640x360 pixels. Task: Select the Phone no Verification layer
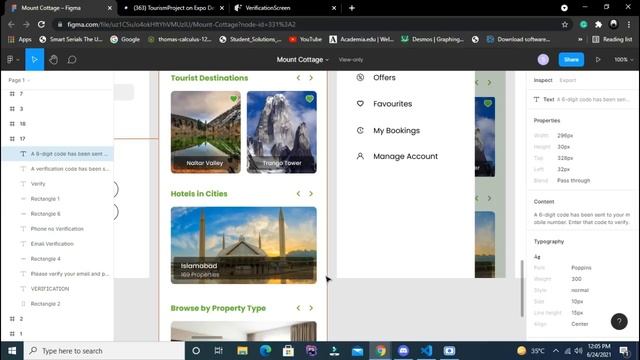[x=57, y=229]
